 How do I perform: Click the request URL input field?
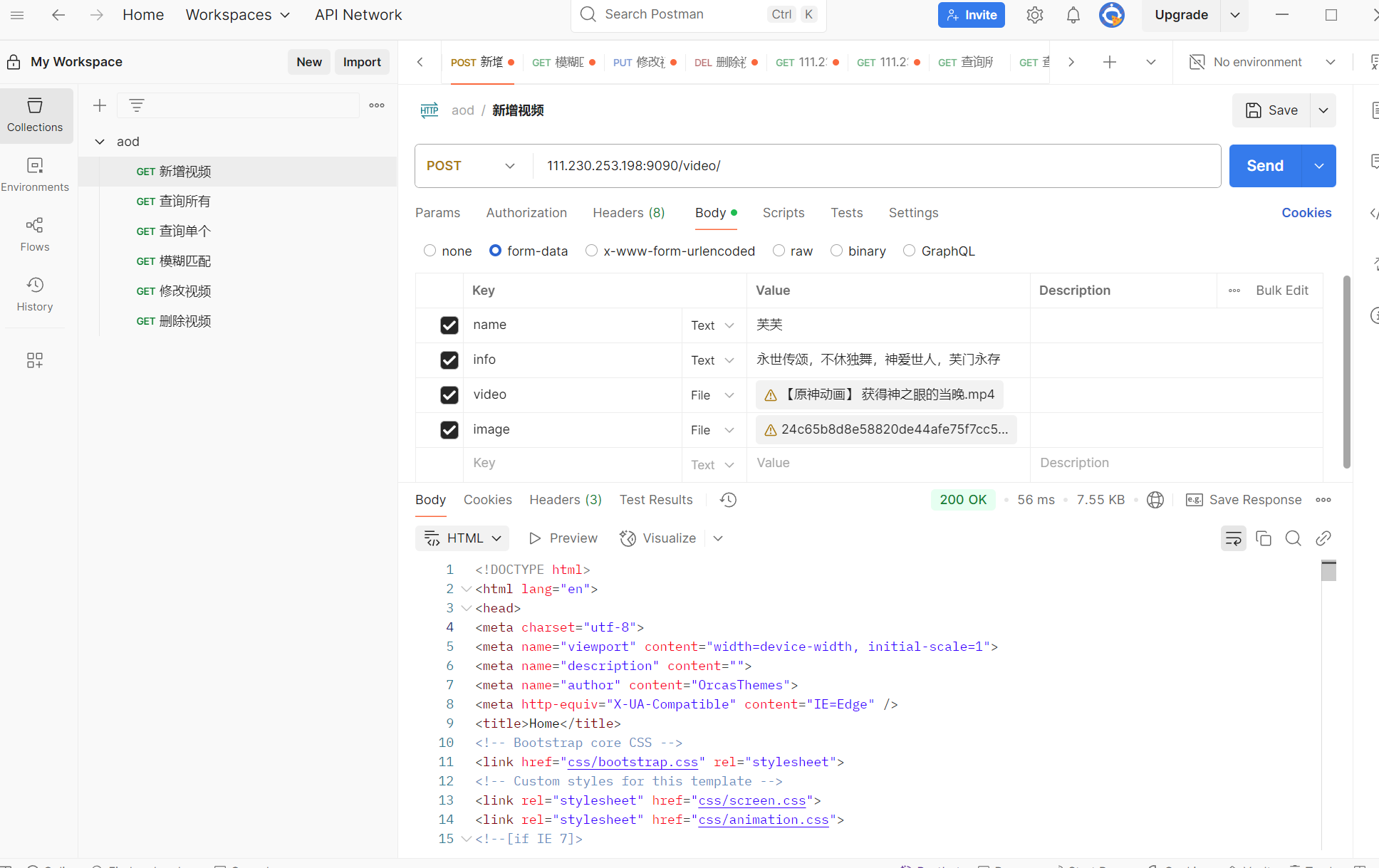[876, 166]
